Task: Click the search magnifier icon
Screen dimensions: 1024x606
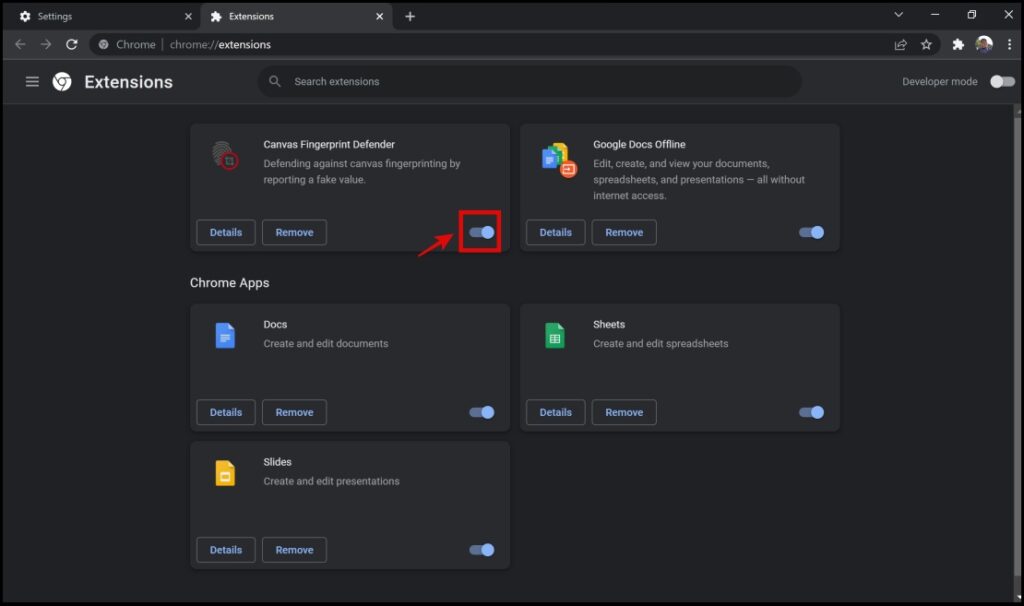Action: click(x=275, y=81)
